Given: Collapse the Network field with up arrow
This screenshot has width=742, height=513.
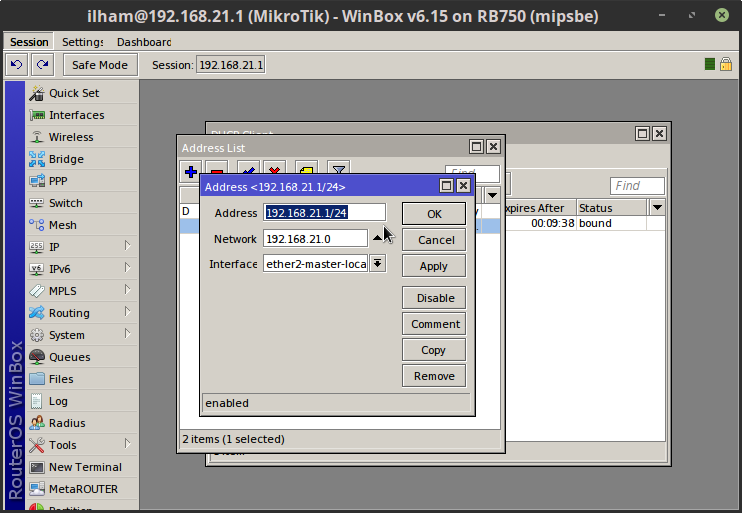Looking at the screenshot, I should [x=377, y=238].
